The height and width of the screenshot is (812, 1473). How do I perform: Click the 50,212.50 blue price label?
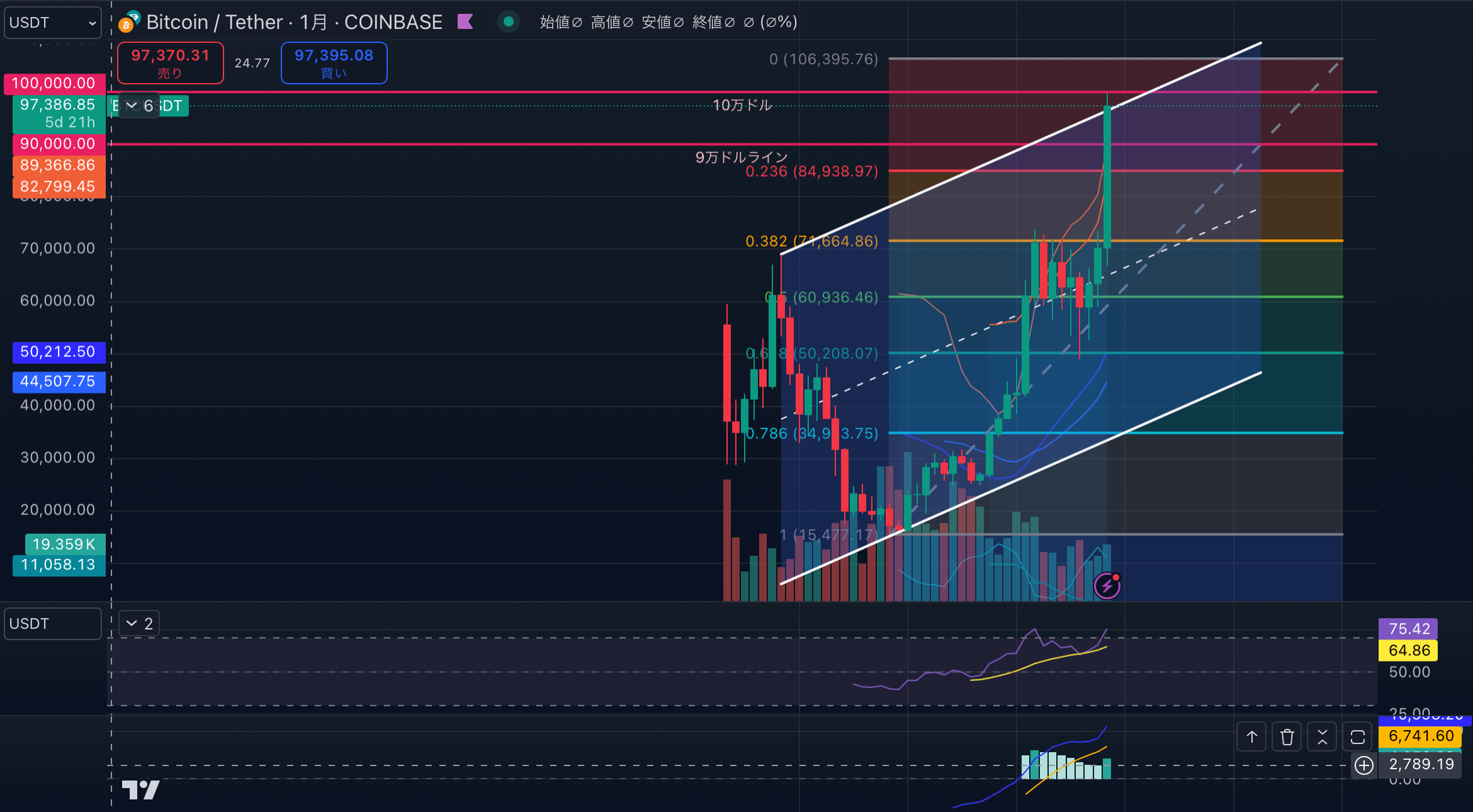point(58,352)
